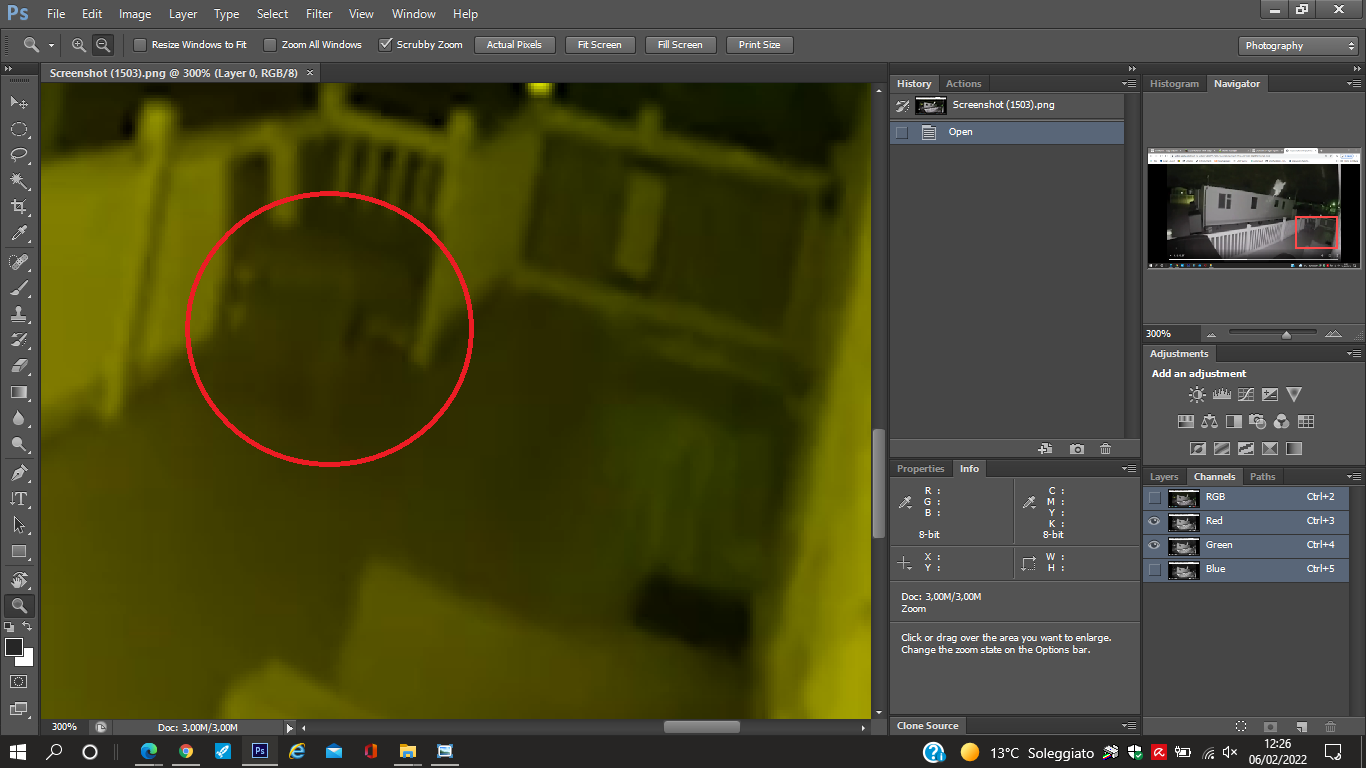Screen dimensions: 1366x768
Task: Click the Brightness/Contrast adjustment icon
Action: [1197, 395]
